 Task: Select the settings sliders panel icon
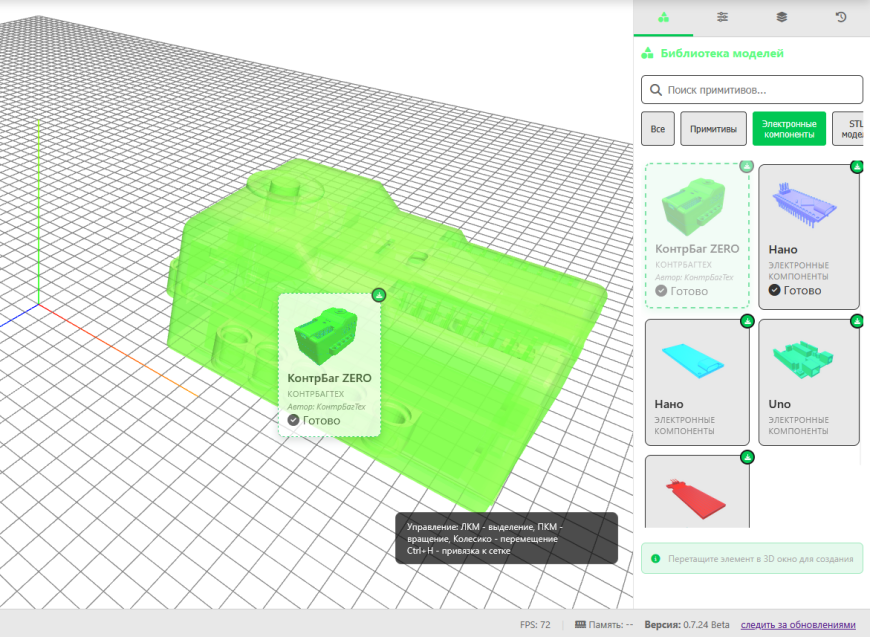point(722,17)
